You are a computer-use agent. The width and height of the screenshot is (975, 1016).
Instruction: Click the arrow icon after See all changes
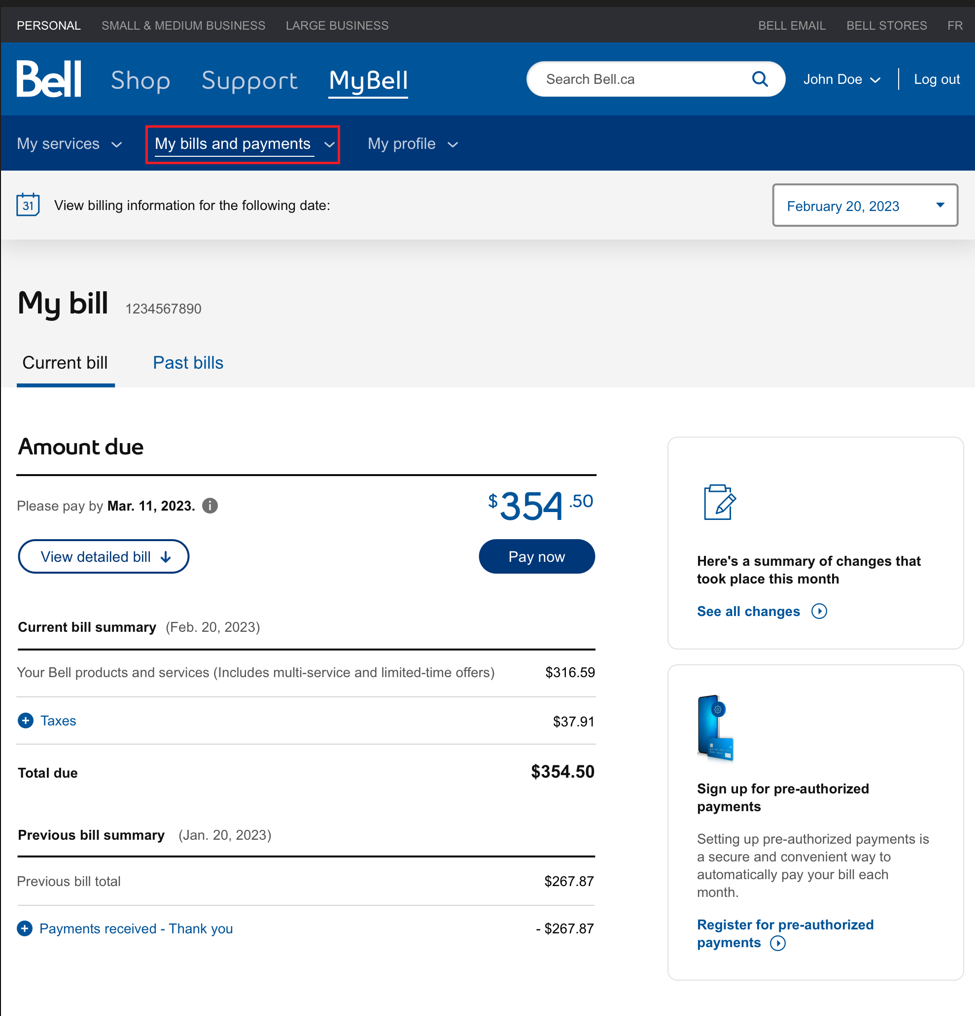point(819,611)
